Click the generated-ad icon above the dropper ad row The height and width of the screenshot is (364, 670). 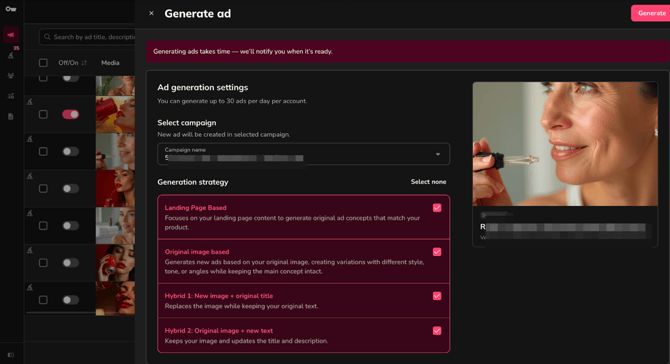[x=29, y=139]
